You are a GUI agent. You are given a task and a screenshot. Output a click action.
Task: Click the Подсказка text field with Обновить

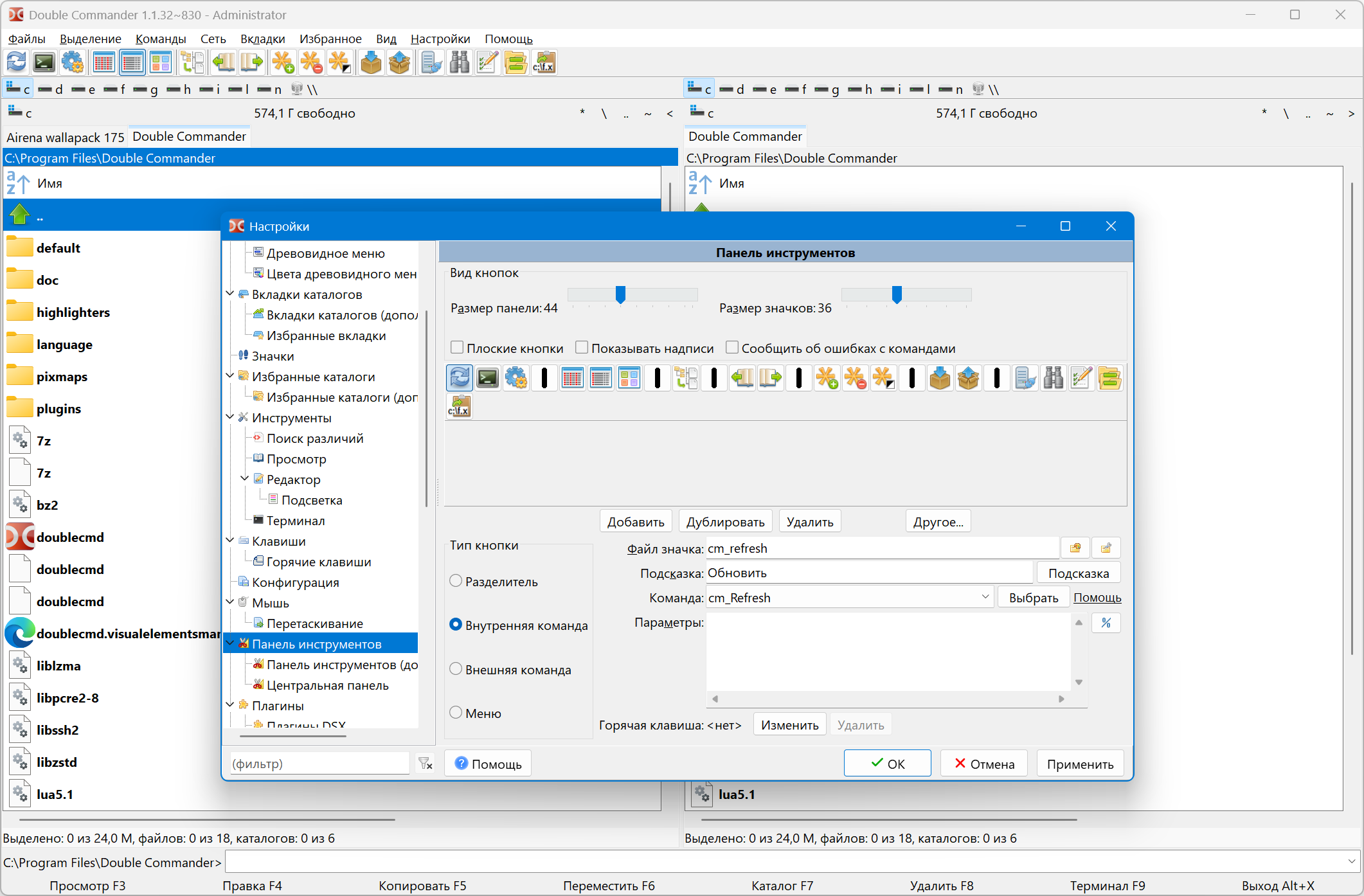pos(868,573)
